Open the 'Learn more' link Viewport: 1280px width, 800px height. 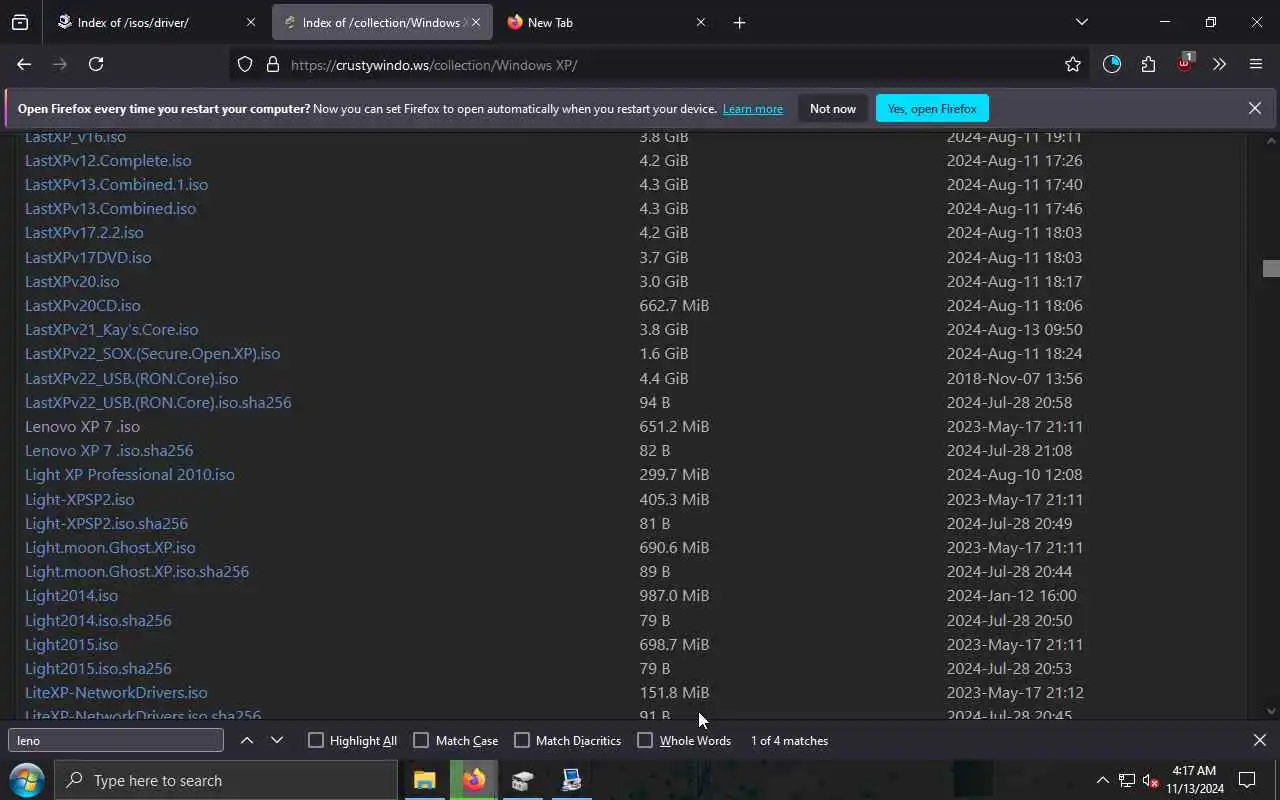pyautogui.click(x=753, y=109)
